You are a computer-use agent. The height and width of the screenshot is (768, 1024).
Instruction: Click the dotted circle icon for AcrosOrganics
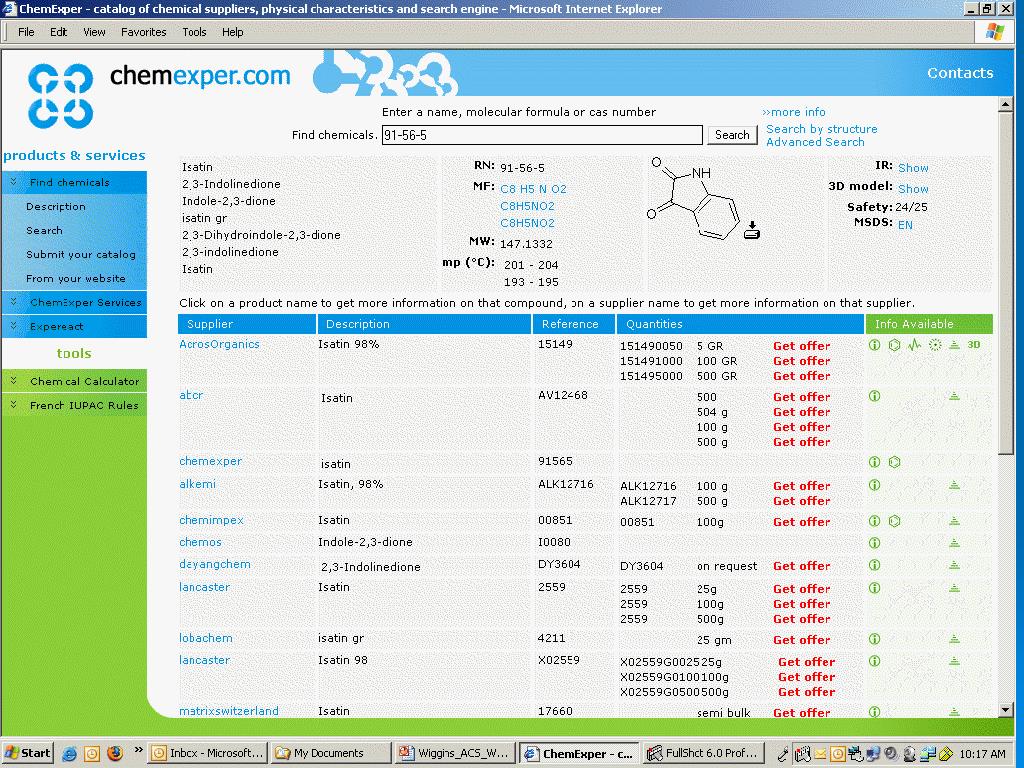[935, 345]
